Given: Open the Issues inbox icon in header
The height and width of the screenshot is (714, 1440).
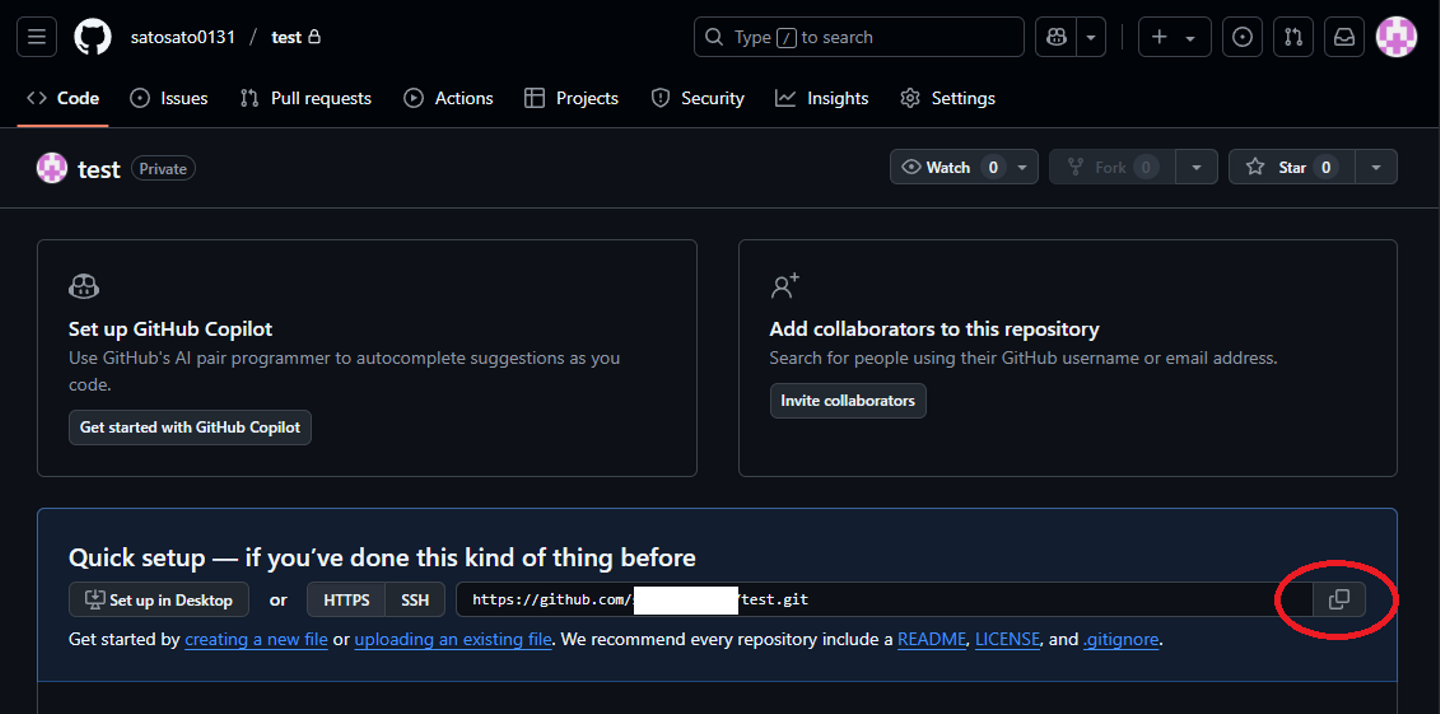Looking at the screenshot, I should (x=1242, y=37).
